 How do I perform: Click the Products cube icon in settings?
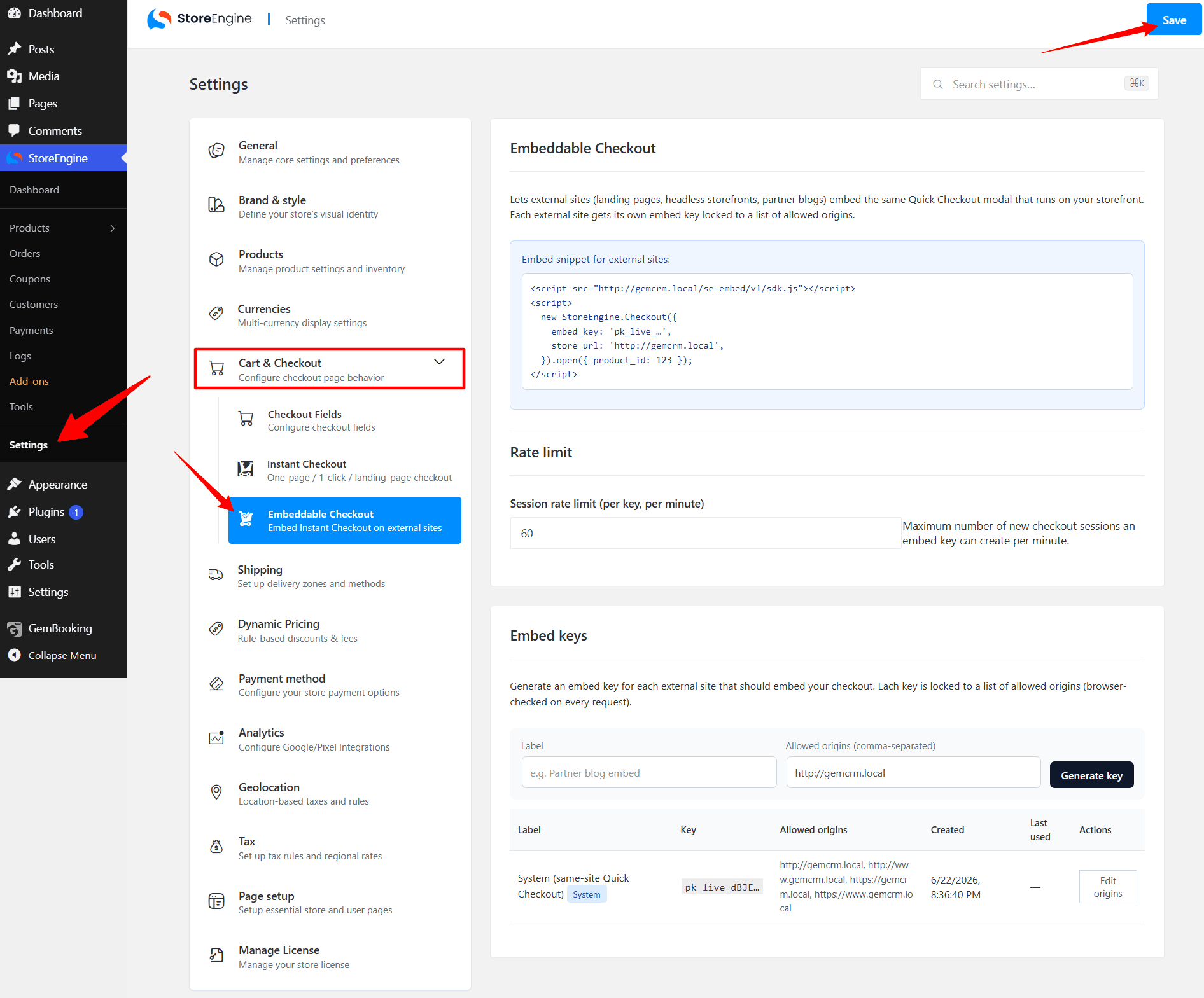(x=216, y=260)
